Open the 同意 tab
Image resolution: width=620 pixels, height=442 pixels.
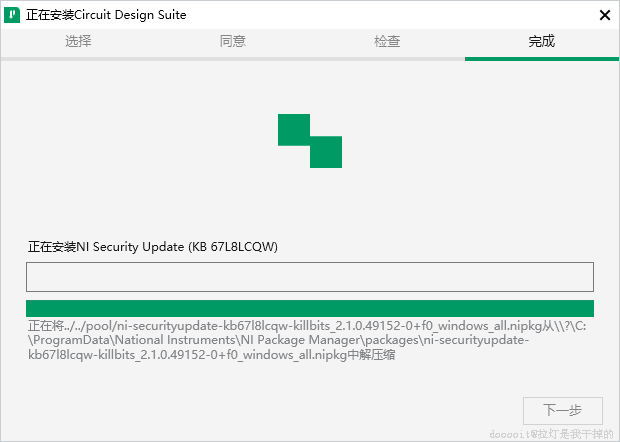coord(232,41)
